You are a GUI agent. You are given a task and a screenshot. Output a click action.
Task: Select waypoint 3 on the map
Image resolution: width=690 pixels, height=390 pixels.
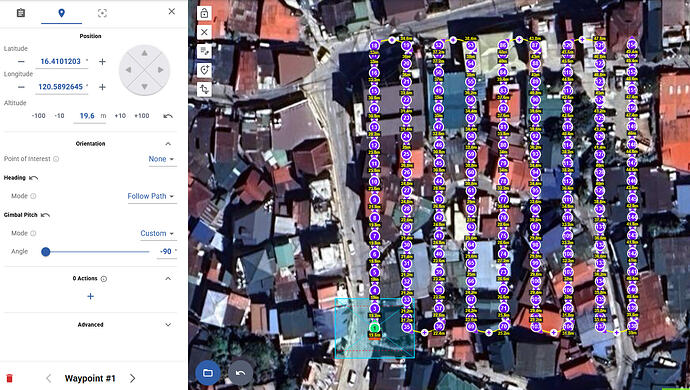pyautogui.click(x=374, y=309)
